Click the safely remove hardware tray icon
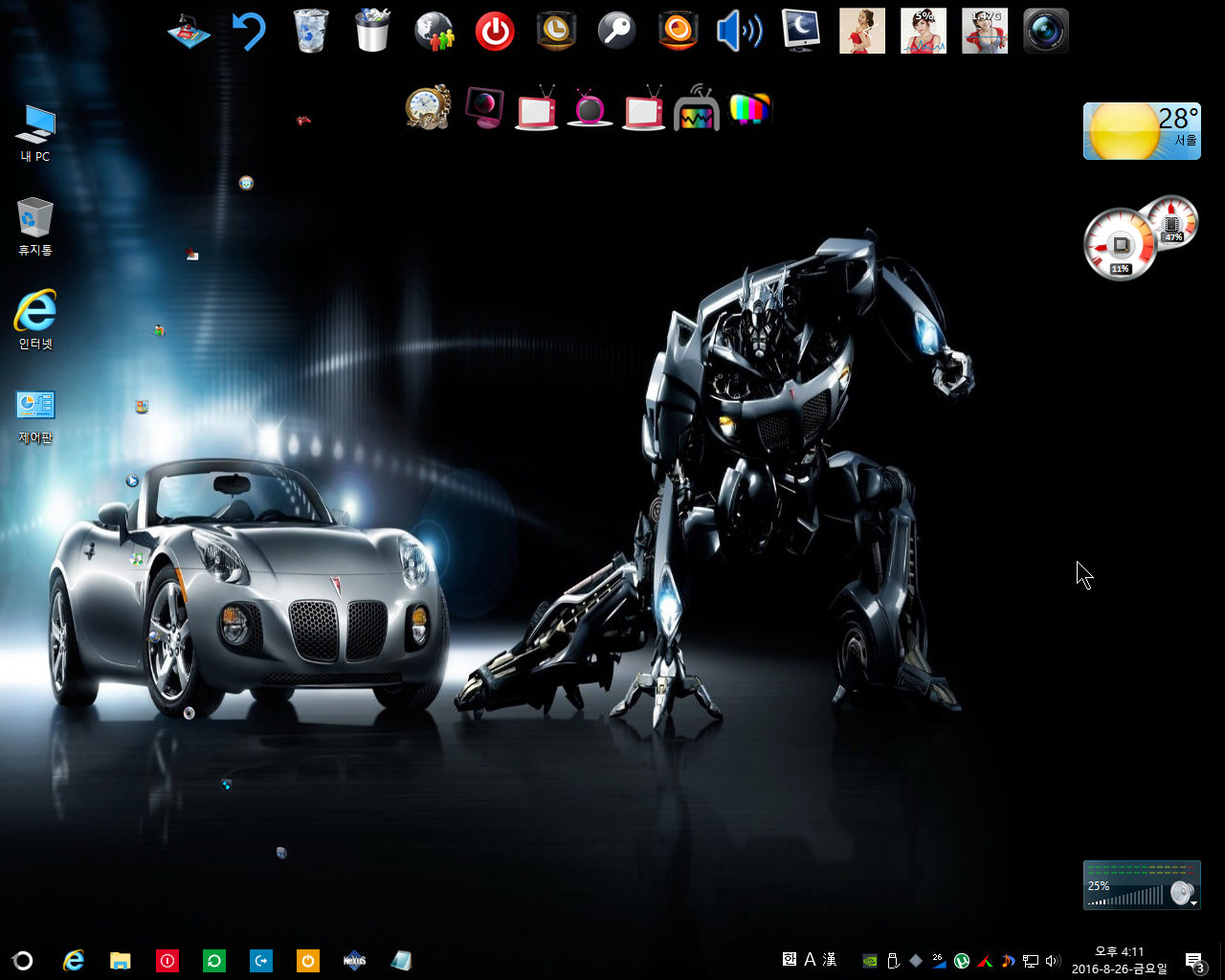The width and height of the screenshot is (1225, 980). click(x=893, y=961)
